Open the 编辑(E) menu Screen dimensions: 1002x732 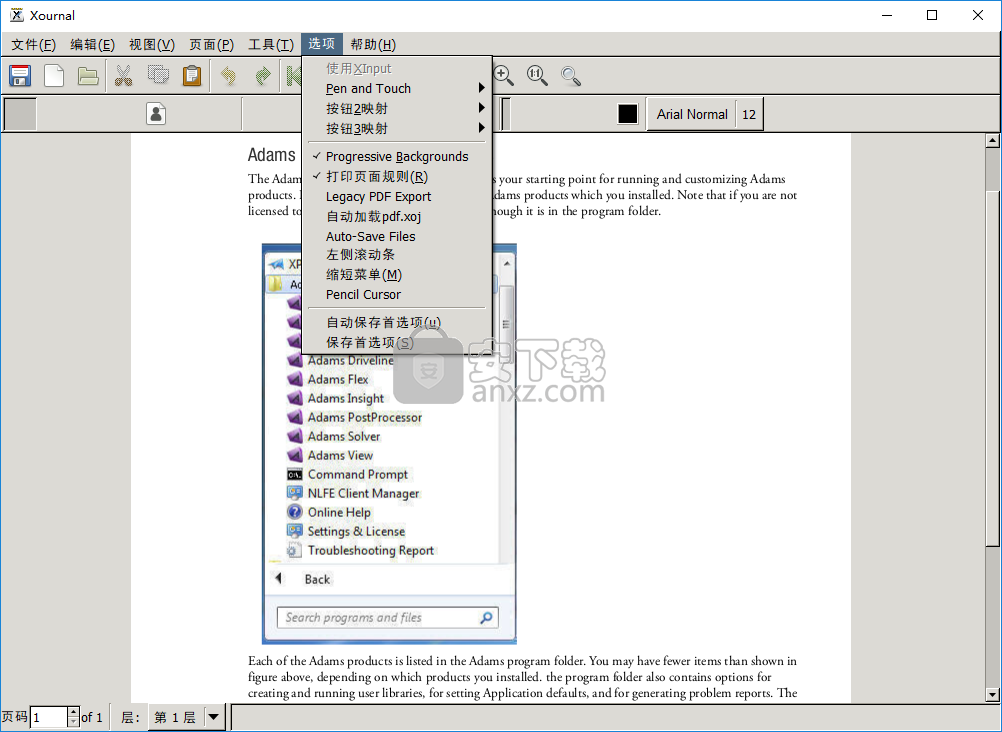pyautogui.click(x=93, y=44)
